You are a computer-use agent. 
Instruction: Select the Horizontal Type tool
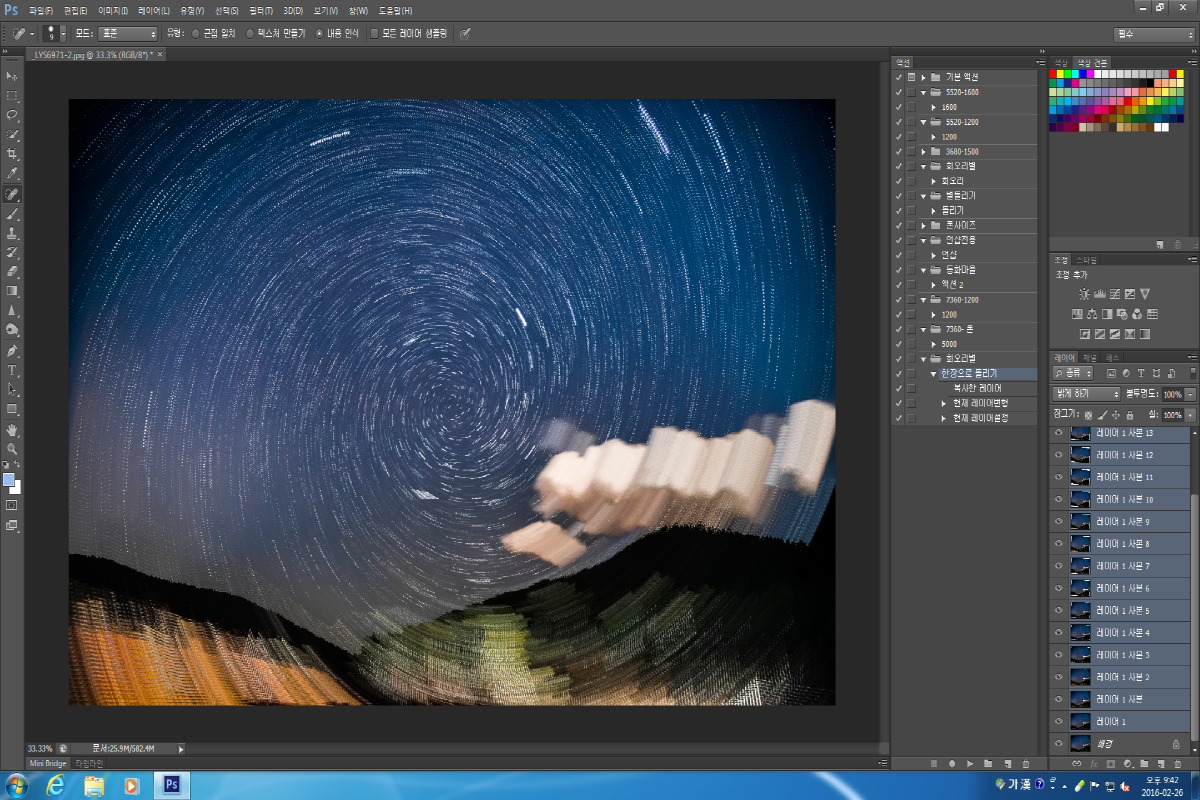click(12, 370)
